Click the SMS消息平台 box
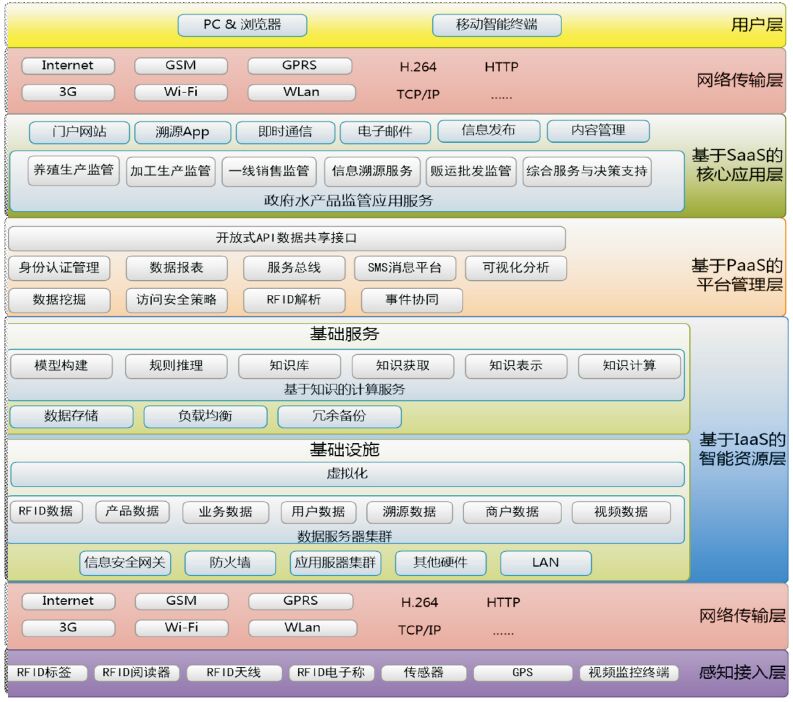The width and height of the screenshot is (793, 702). click(x=404, y=268)
